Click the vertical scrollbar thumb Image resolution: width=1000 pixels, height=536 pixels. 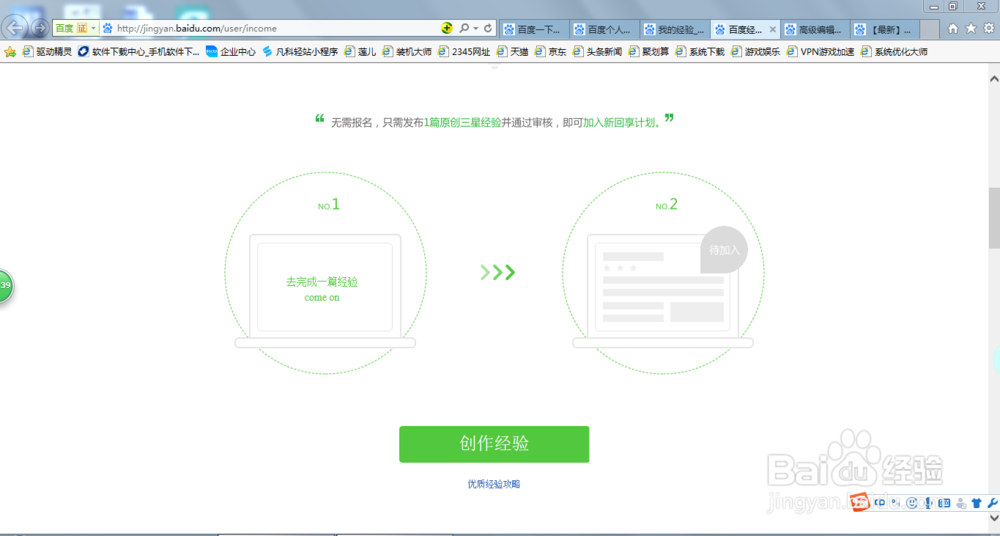click(994, 218)
